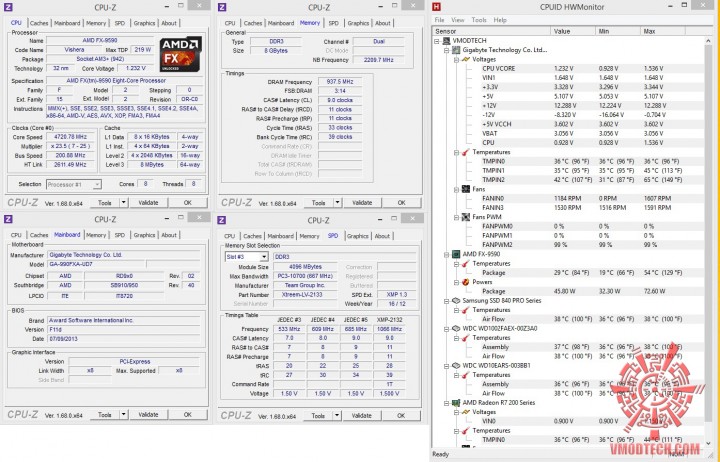720x462 pixels.
Task: Click the Temperatures icon under AMD FX-9590
Action: click(x=466, y=264)
